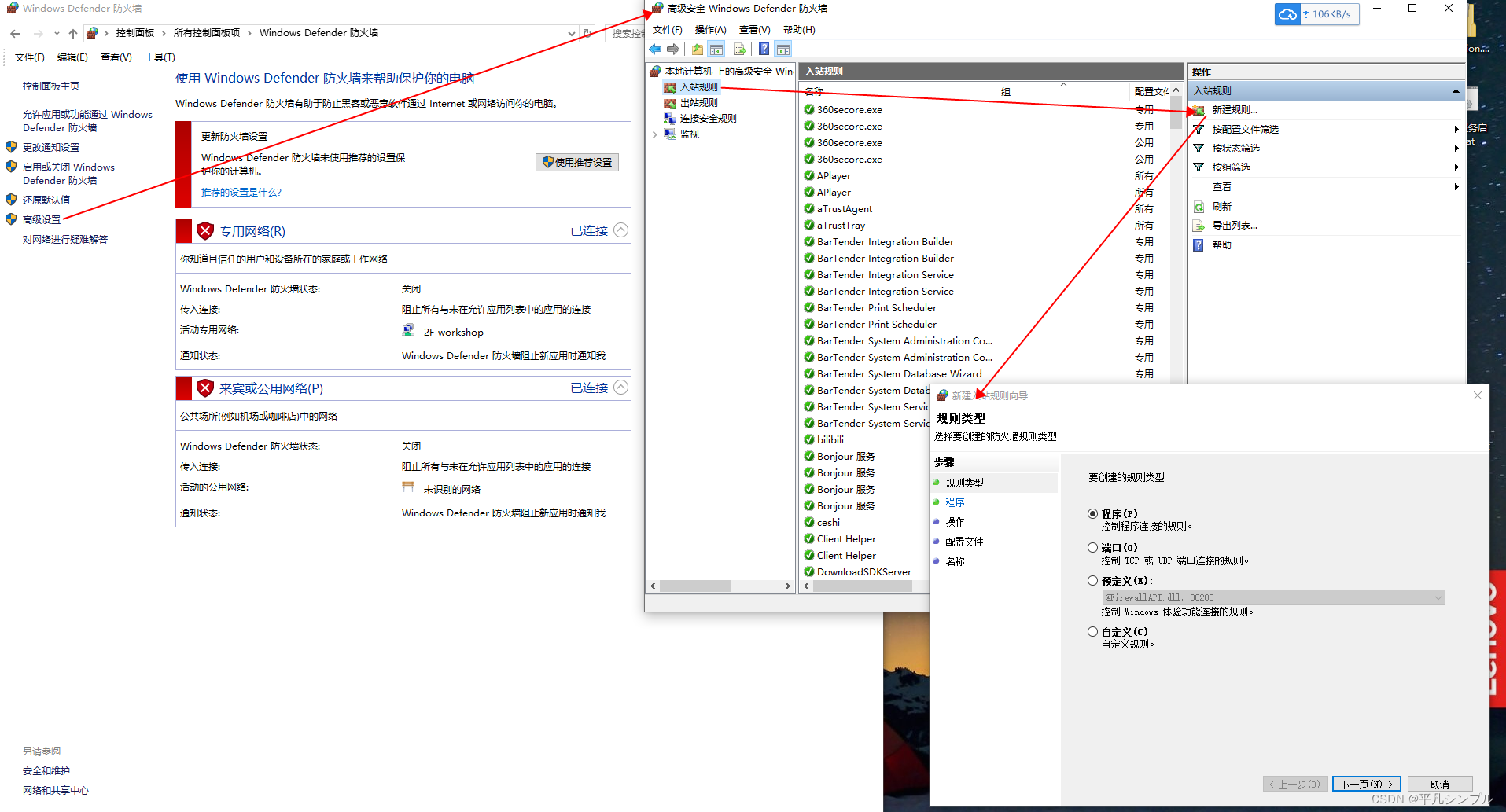The height and width of the screenshot is (812, 1506).
Task: Collapse the 入站规则 actions section header
Action: pyautogui.click(x=1456, y=91)
